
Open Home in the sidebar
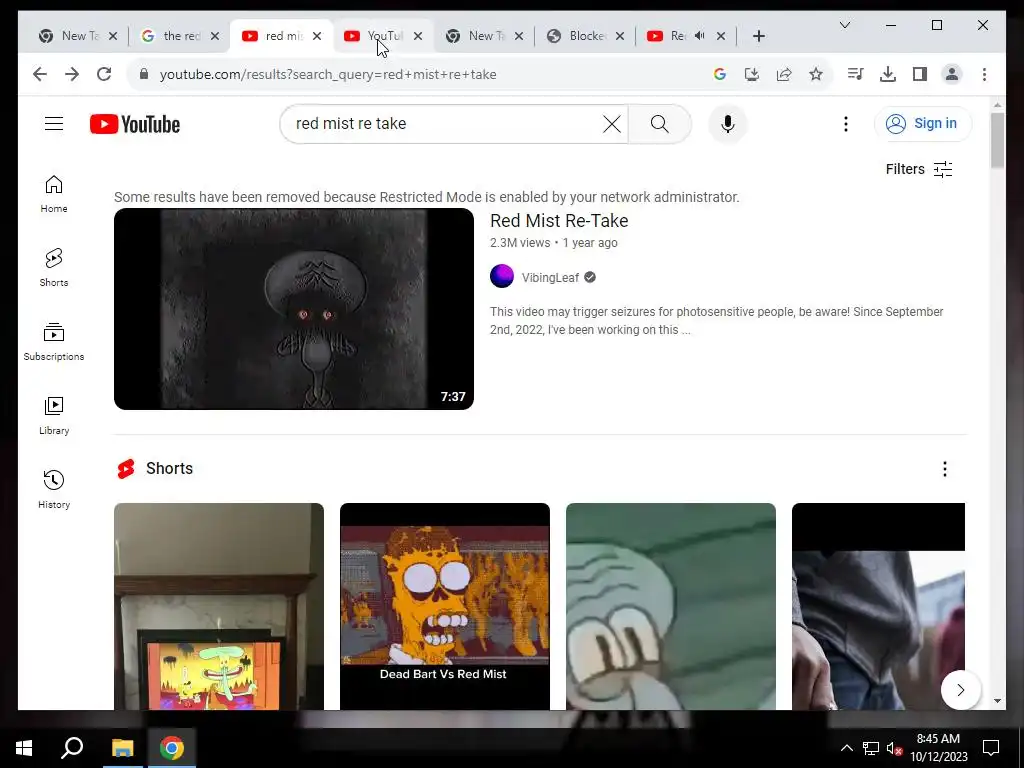click(54, 194)
